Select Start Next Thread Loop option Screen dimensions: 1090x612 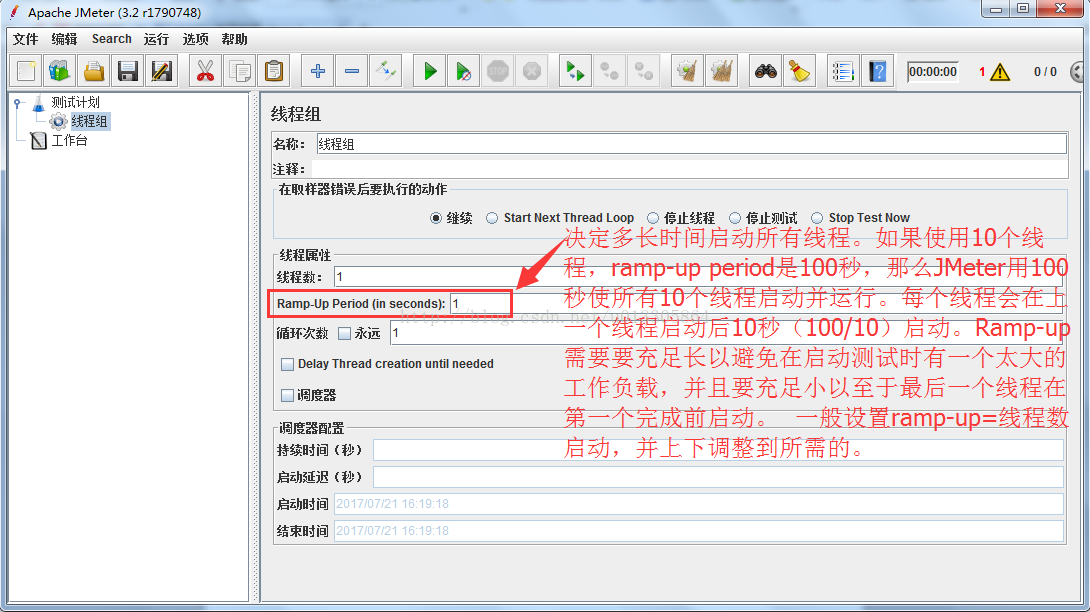pyautogui.click(x=492, y=218)
